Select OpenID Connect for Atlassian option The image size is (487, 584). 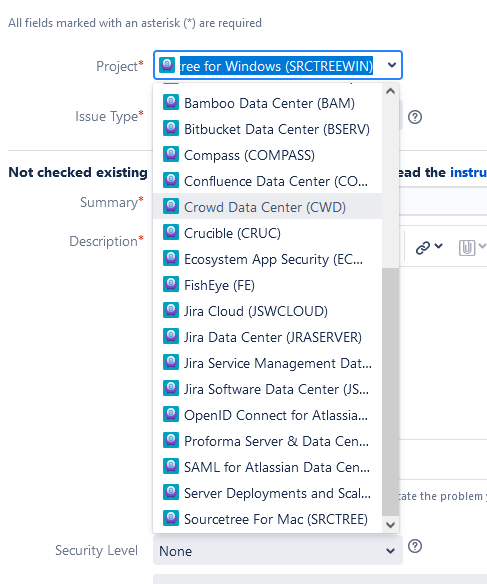point(267,415)
